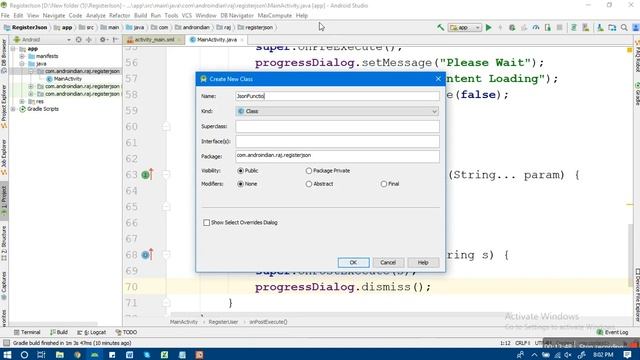The image size is (640, 360).
Task: Collapse the java folder node
Action: (x=22, y=64)
